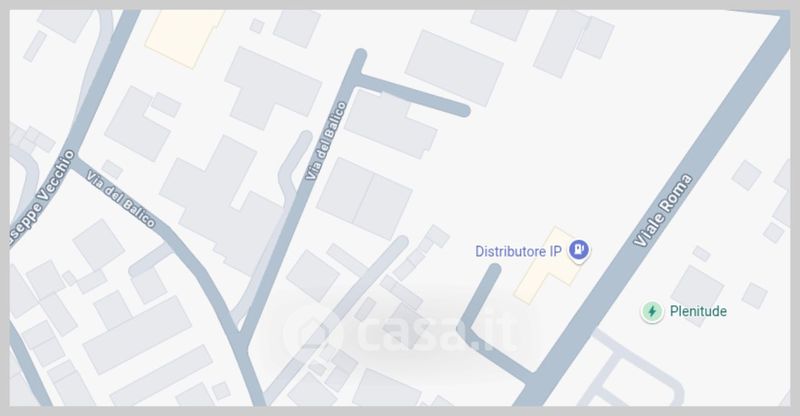Select the Plenitude EV charging marker icon

tap(652, 311)
